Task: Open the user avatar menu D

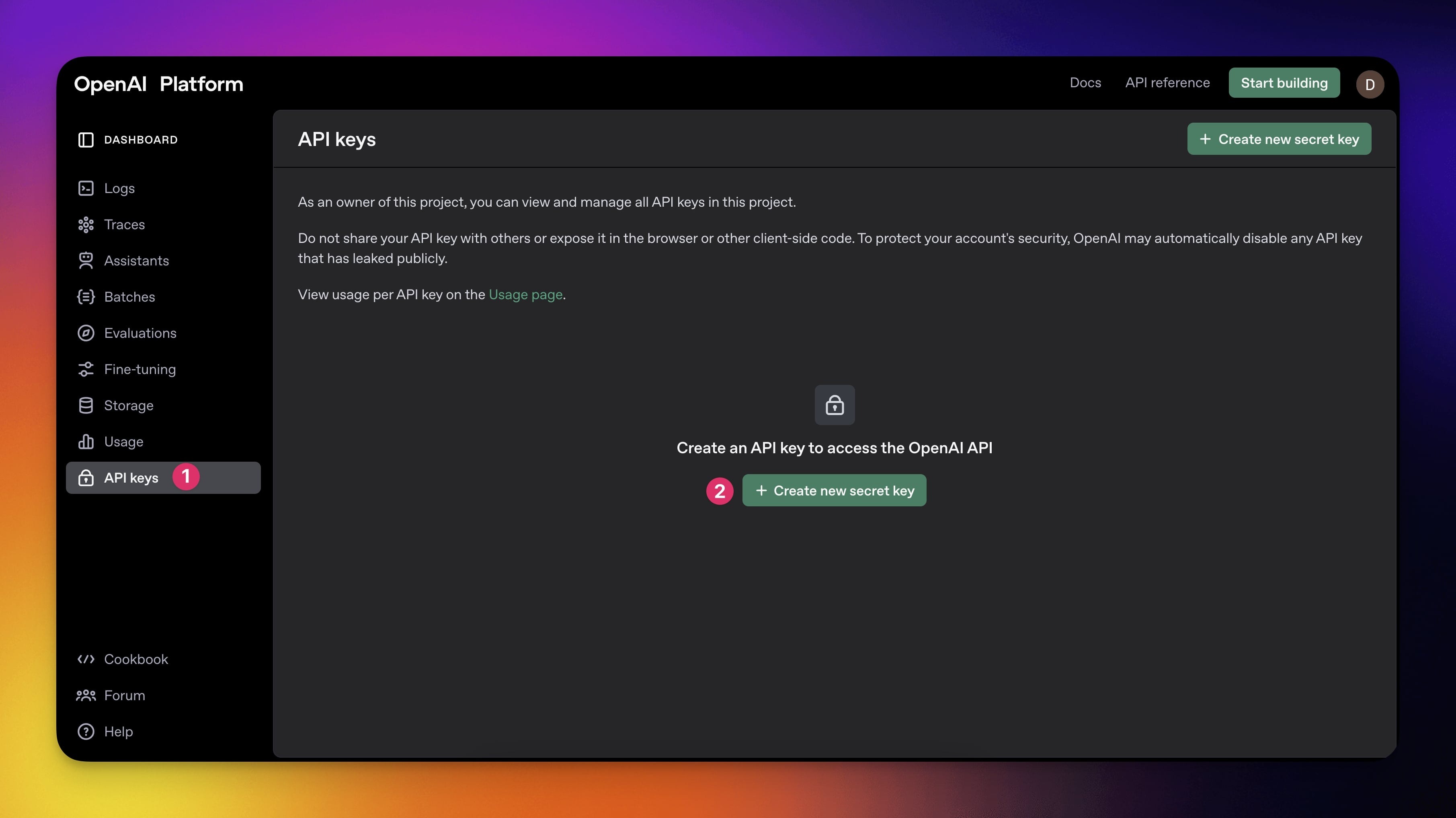Action: point(1370,84)
